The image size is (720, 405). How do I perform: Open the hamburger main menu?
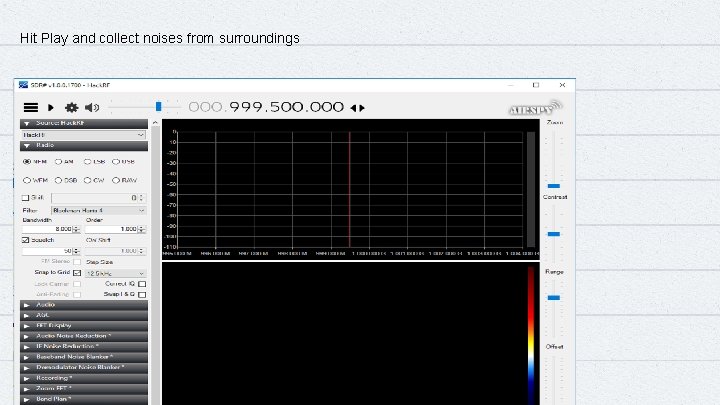click(31, 107)
